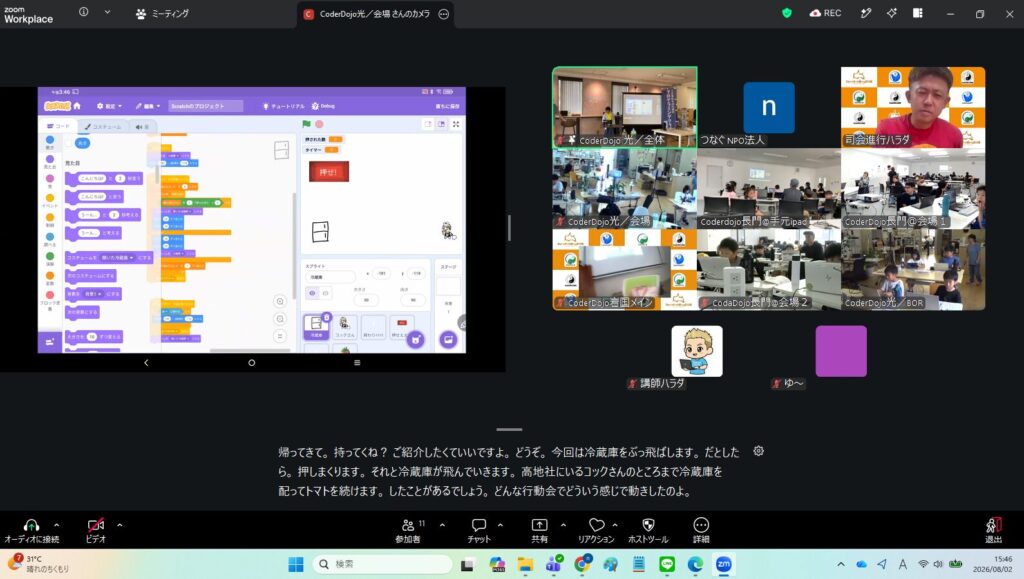Open the ミーティング tab
The image size is (1024, 579).
click(x=162, y=14)
